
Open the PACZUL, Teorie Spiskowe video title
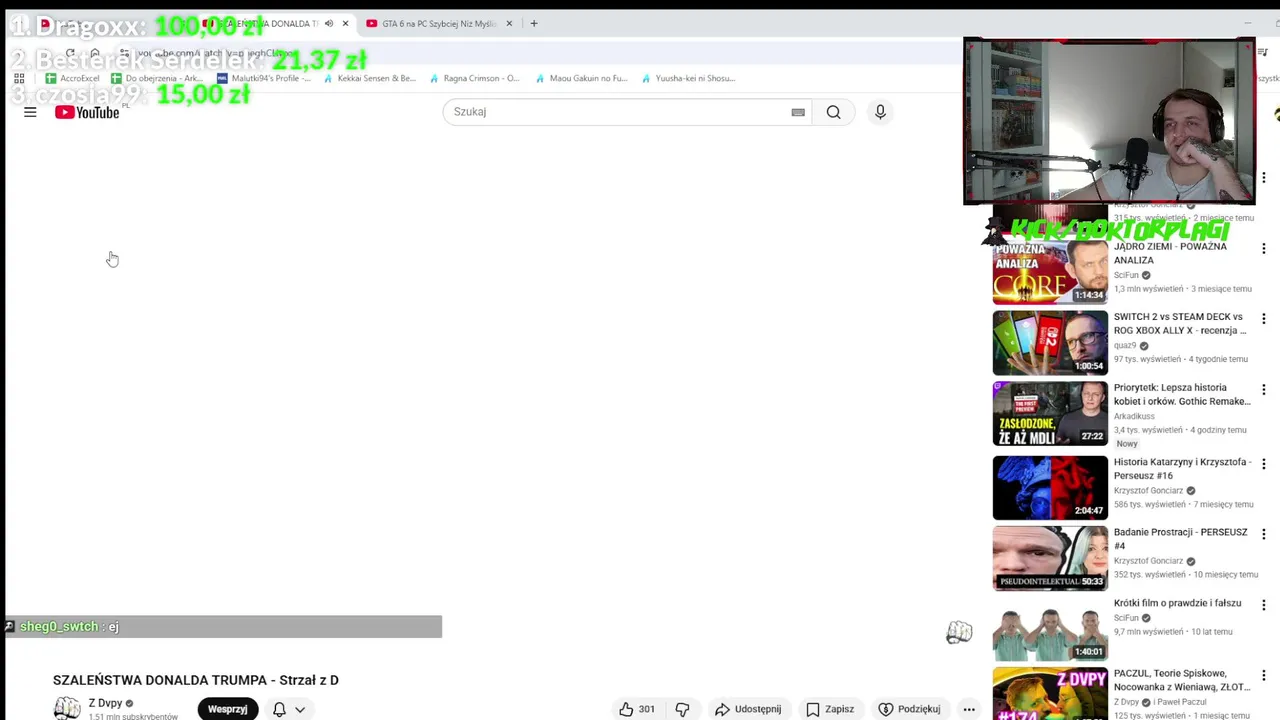[1182, 680]
